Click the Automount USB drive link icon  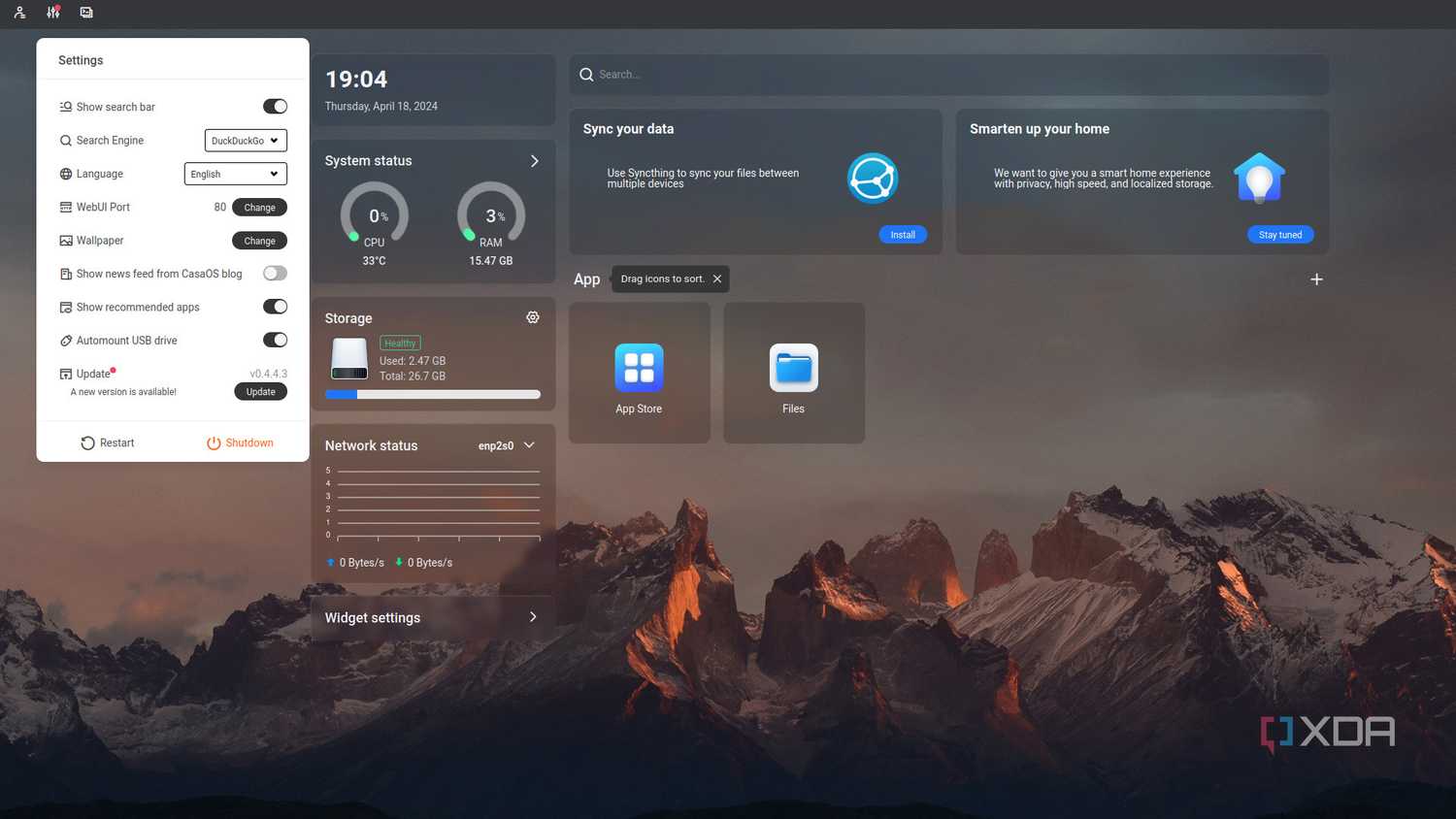(x=66, y=341)
